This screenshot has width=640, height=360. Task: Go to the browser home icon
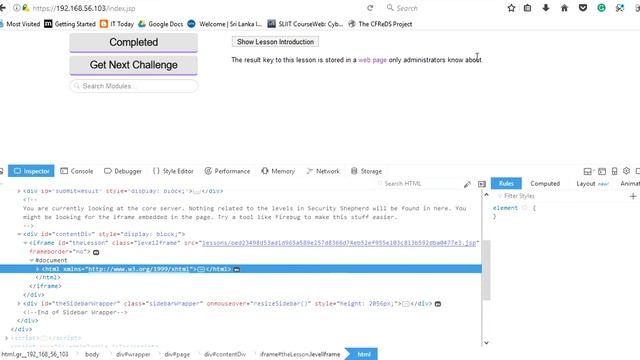point(564,8)
